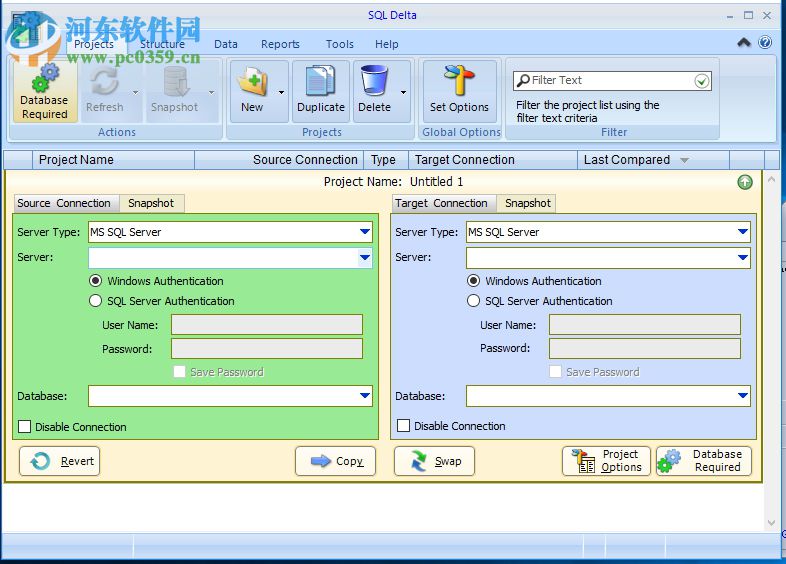Open the Tools ribbon tab
The height and width of the screenshot is (564, 786).
(x=340, y=44)
